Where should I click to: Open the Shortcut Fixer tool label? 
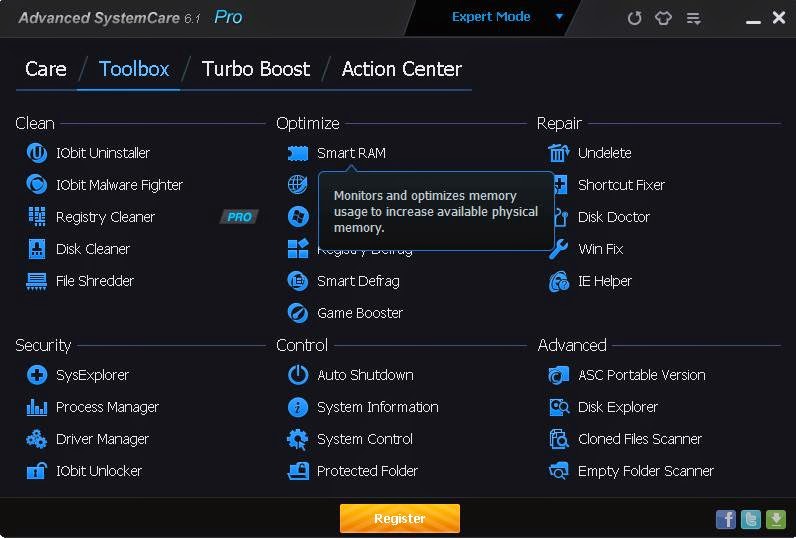click(621, 185)
